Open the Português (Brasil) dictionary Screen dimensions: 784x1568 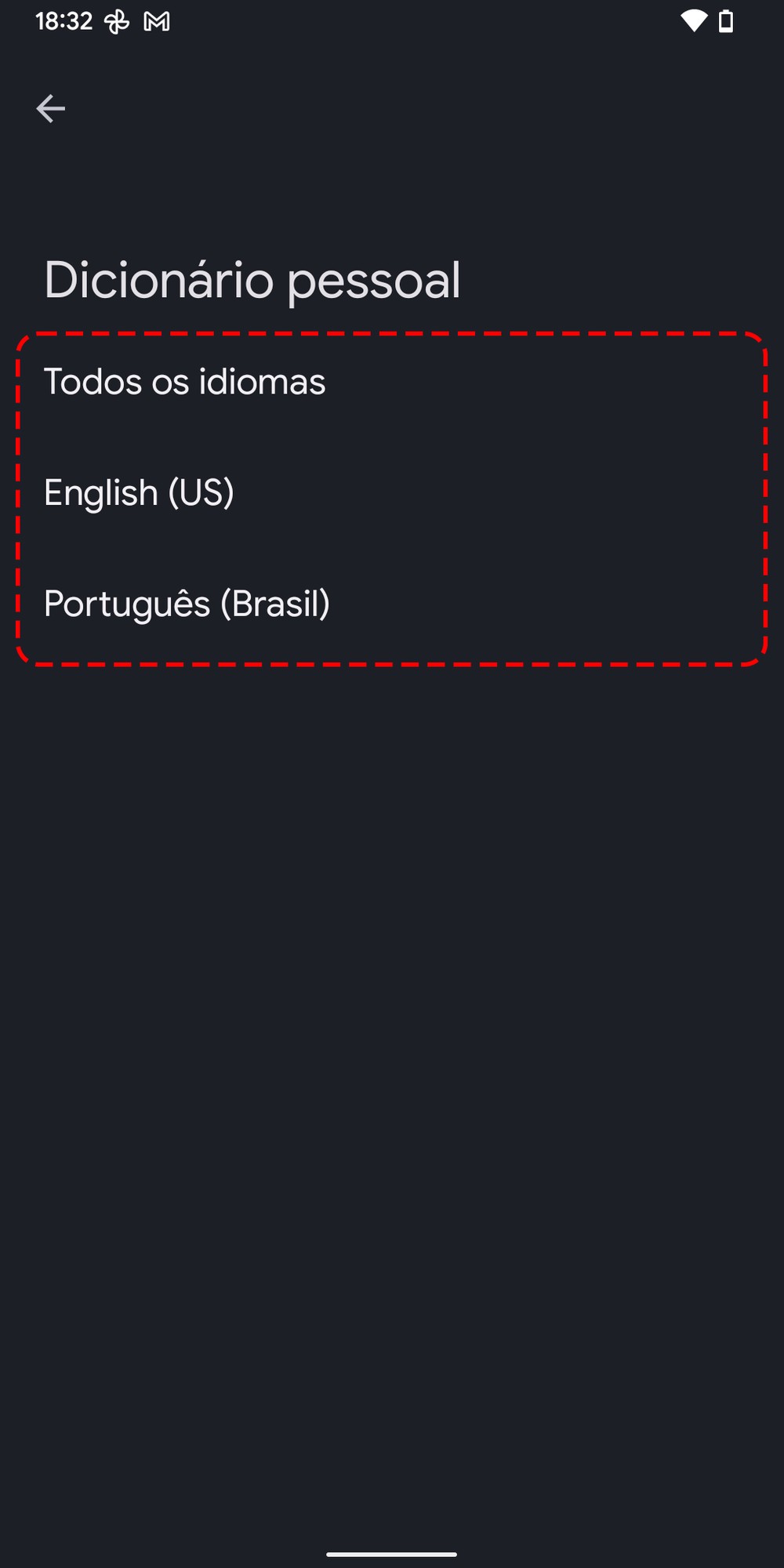(187, 604)
